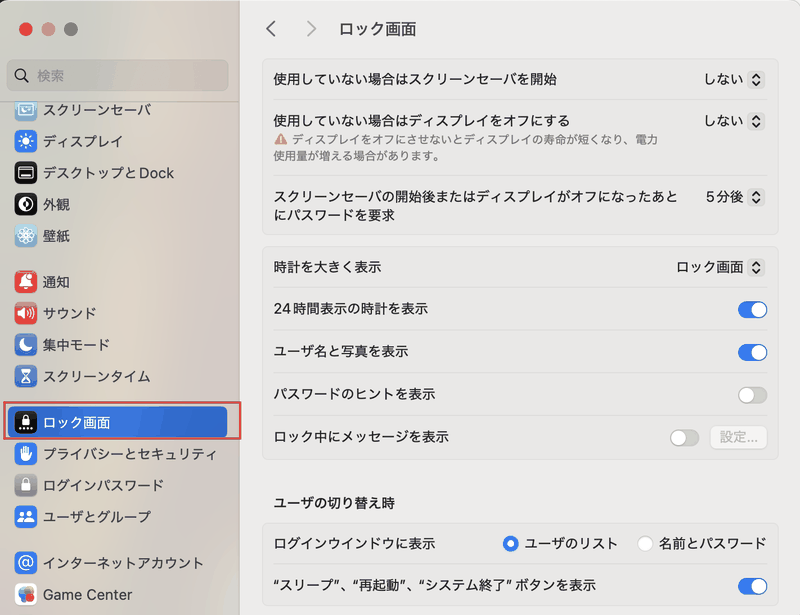This screenshot has width=800, height=615.
Task: Close the settings window with red button
Action: pyautogui.click(x=26, y=30)
